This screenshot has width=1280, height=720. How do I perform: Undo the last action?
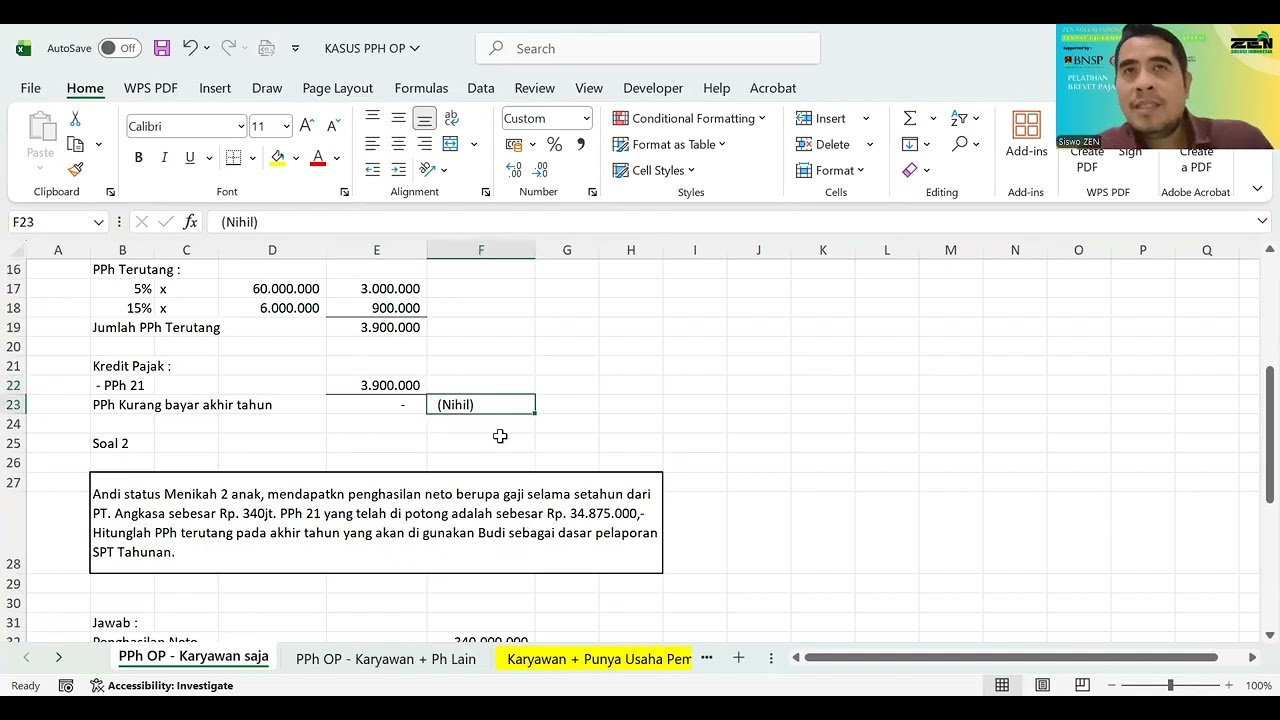pyautogui.click(x=190, y=48)
